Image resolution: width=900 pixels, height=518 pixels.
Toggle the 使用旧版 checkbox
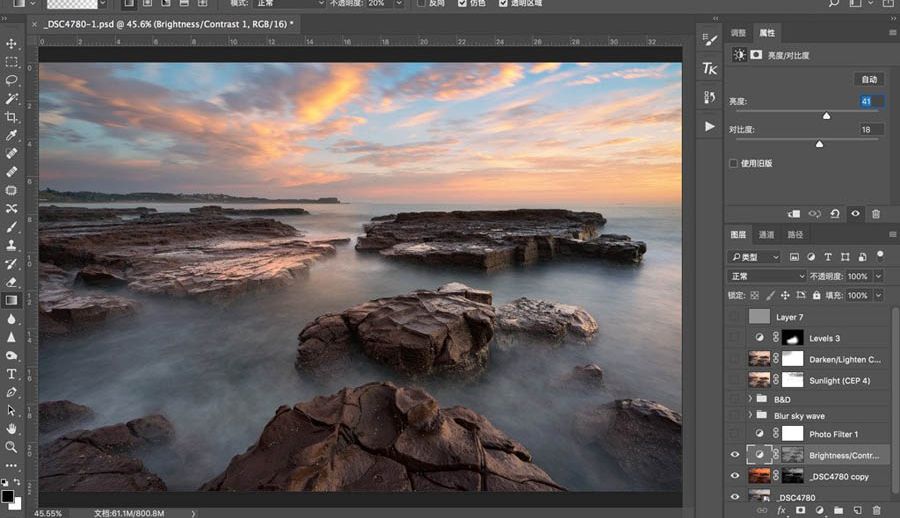(733, 163)
